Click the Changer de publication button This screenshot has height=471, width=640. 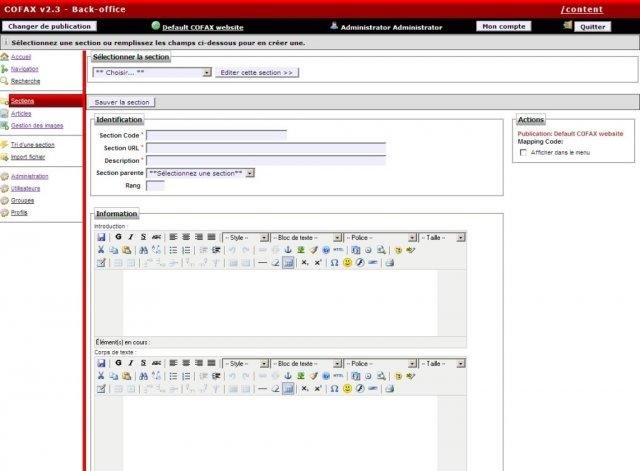pos(49,26)
